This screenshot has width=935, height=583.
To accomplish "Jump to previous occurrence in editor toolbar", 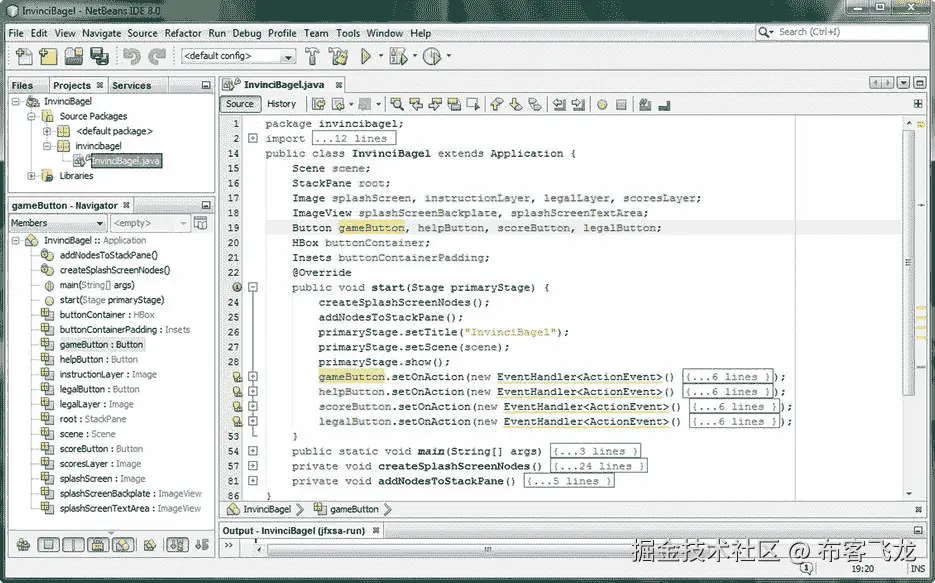I will pyautogui.click(x=416, y=105).
